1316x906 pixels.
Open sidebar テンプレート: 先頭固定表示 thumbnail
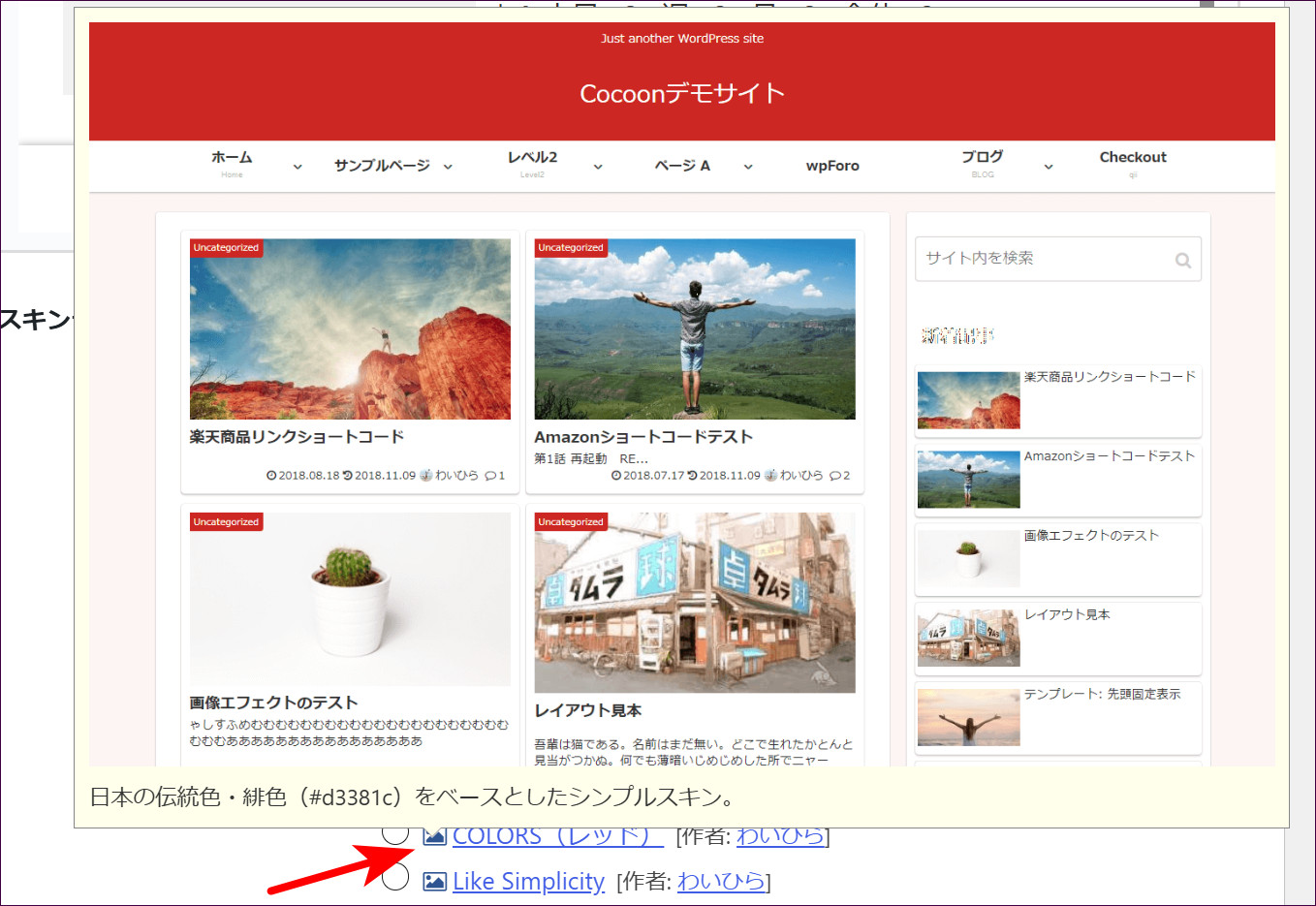pyautogui.click(x=969, y=717)
